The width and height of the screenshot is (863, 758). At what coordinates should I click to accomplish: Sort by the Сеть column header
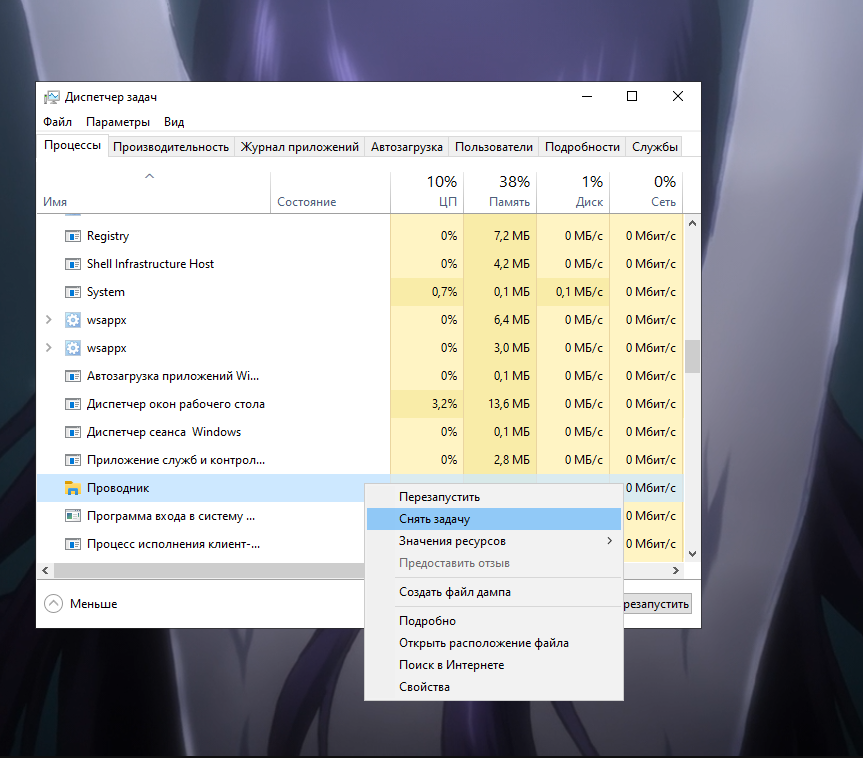pyautogui.click(x=647, y=192)
